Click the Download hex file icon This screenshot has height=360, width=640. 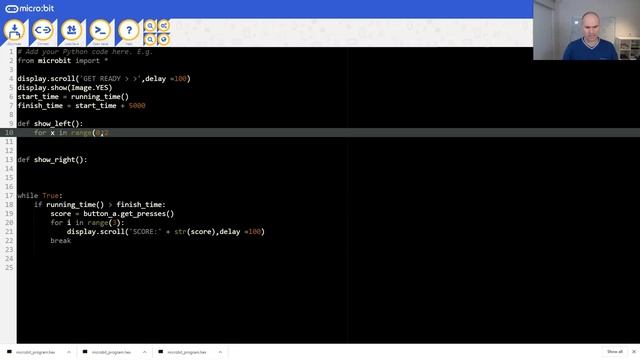15,31
